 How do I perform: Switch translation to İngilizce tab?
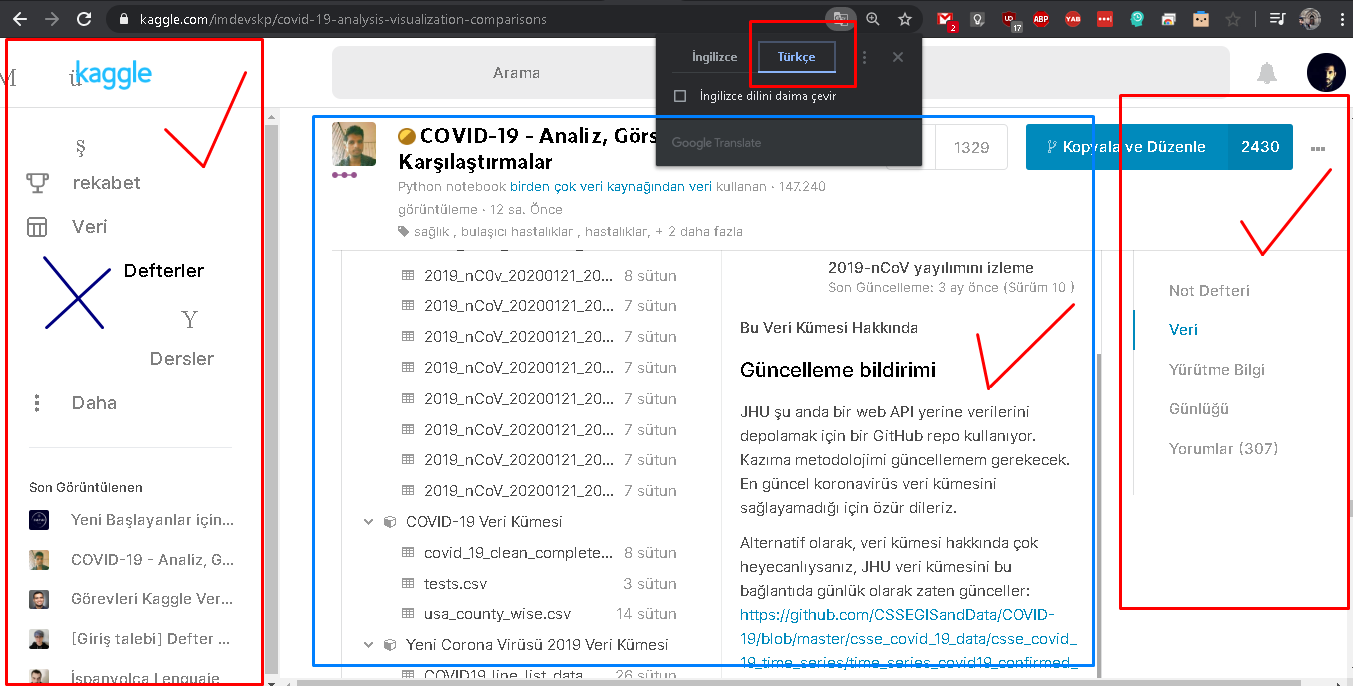(x=714, y=57)
